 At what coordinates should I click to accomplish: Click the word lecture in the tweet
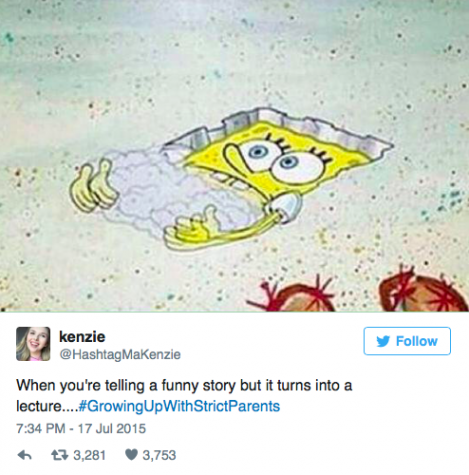[x=38, y=406]
